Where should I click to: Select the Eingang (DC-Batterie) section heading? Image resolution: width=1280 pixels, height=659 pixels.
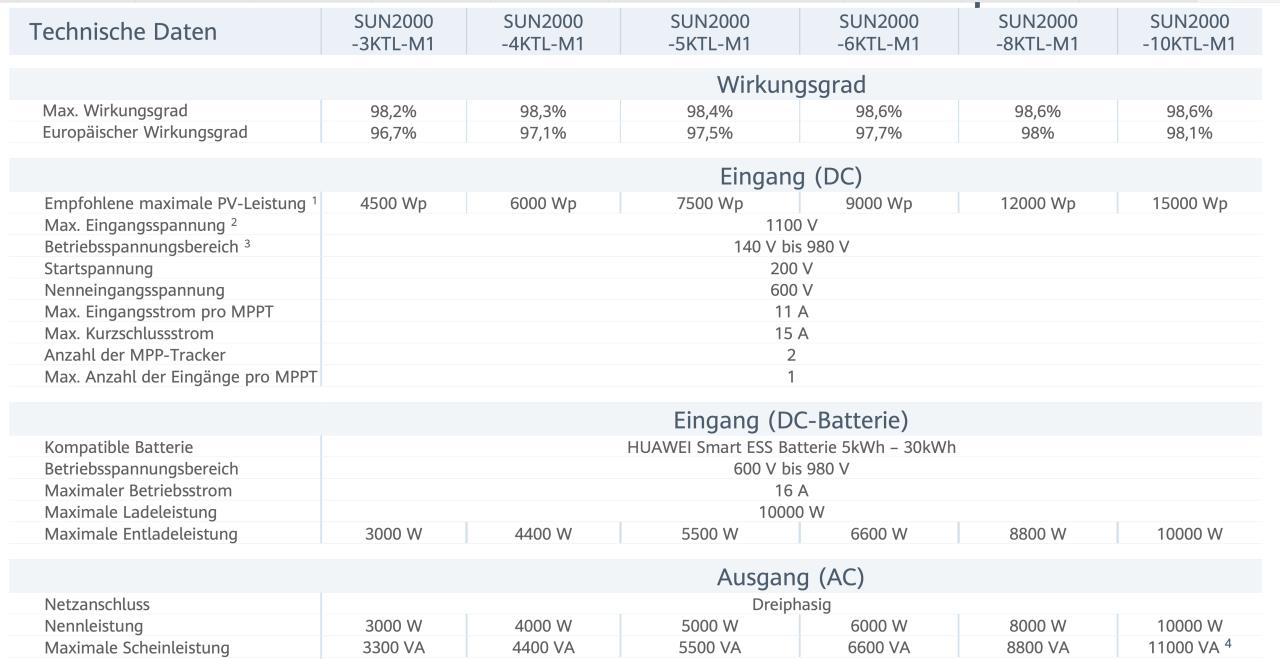click(x=790, y=421)
